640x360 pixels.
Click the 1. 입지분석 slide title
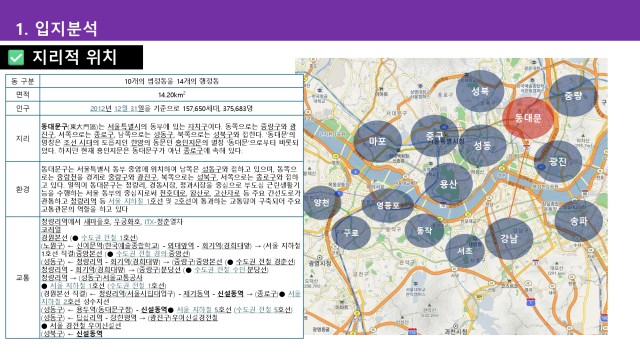(x=56, y=29)
